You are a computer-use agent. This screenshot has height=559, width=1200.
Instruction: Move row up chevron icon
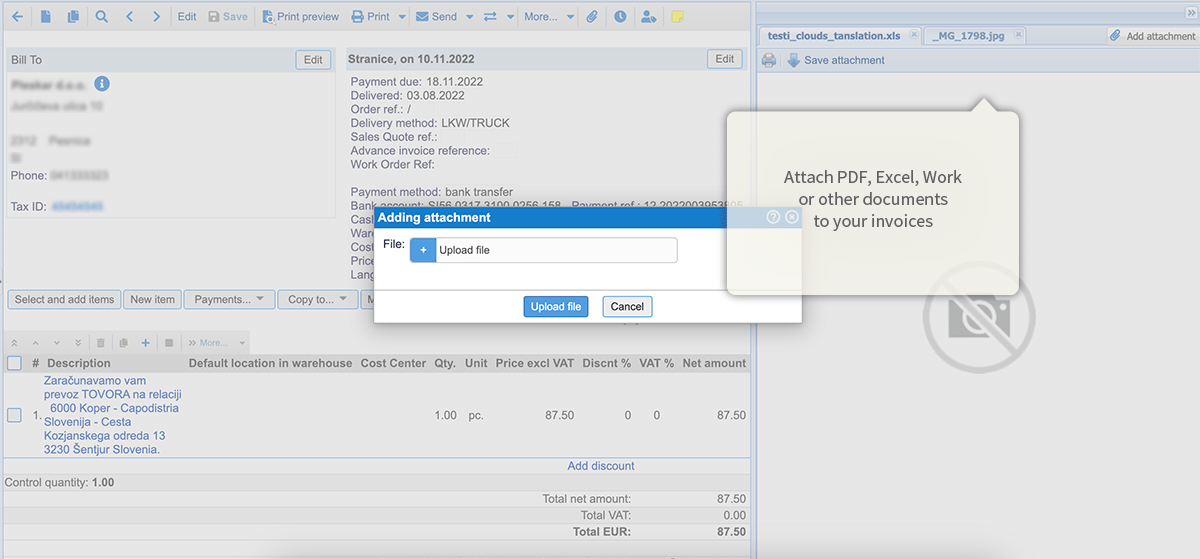click(x=35, y=343)
